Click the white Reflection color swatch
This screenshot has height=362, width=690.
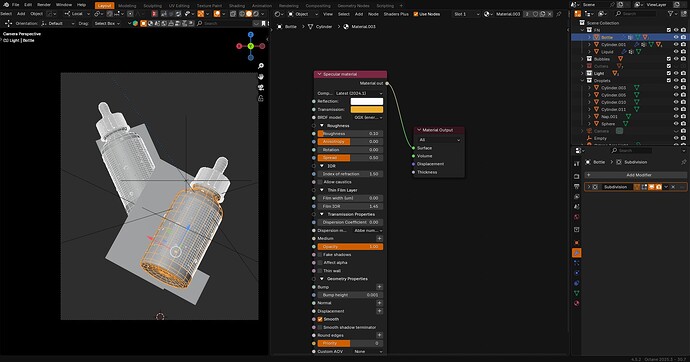[367, 101]
